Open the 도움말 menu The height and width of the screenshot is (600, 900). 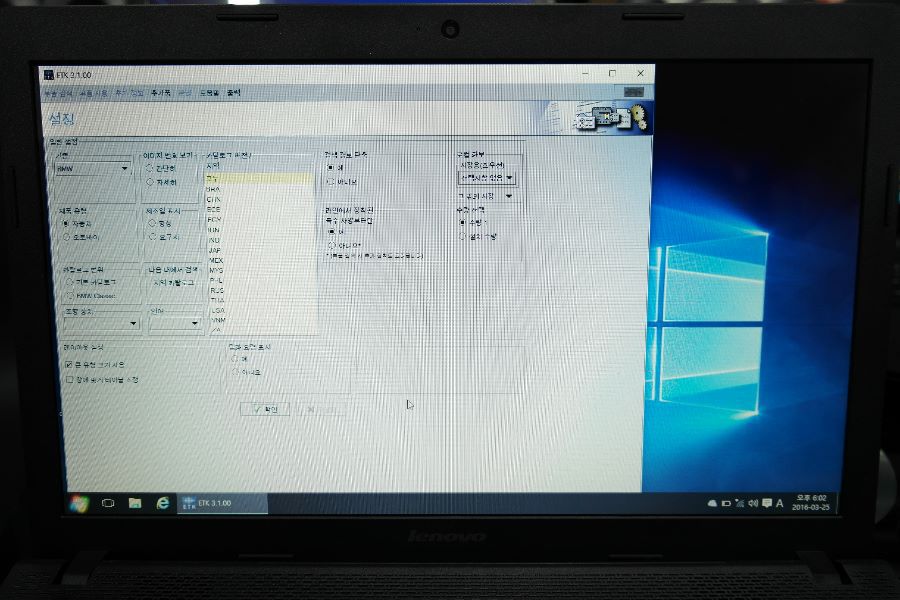pyautogui.click(x=210, y=93)
